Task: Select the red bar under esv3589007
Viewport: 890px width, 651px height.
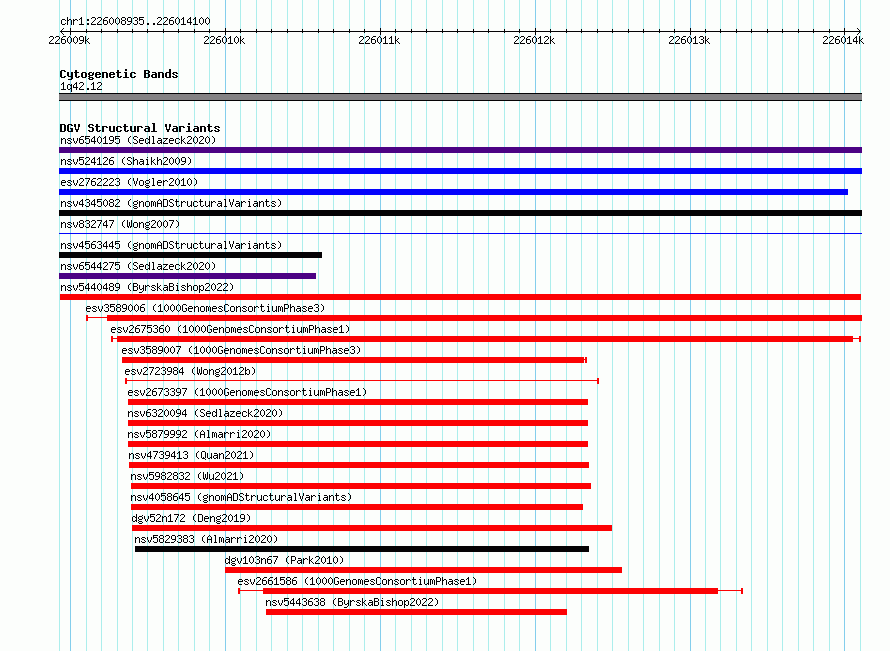Action: (x=354, y=360)
